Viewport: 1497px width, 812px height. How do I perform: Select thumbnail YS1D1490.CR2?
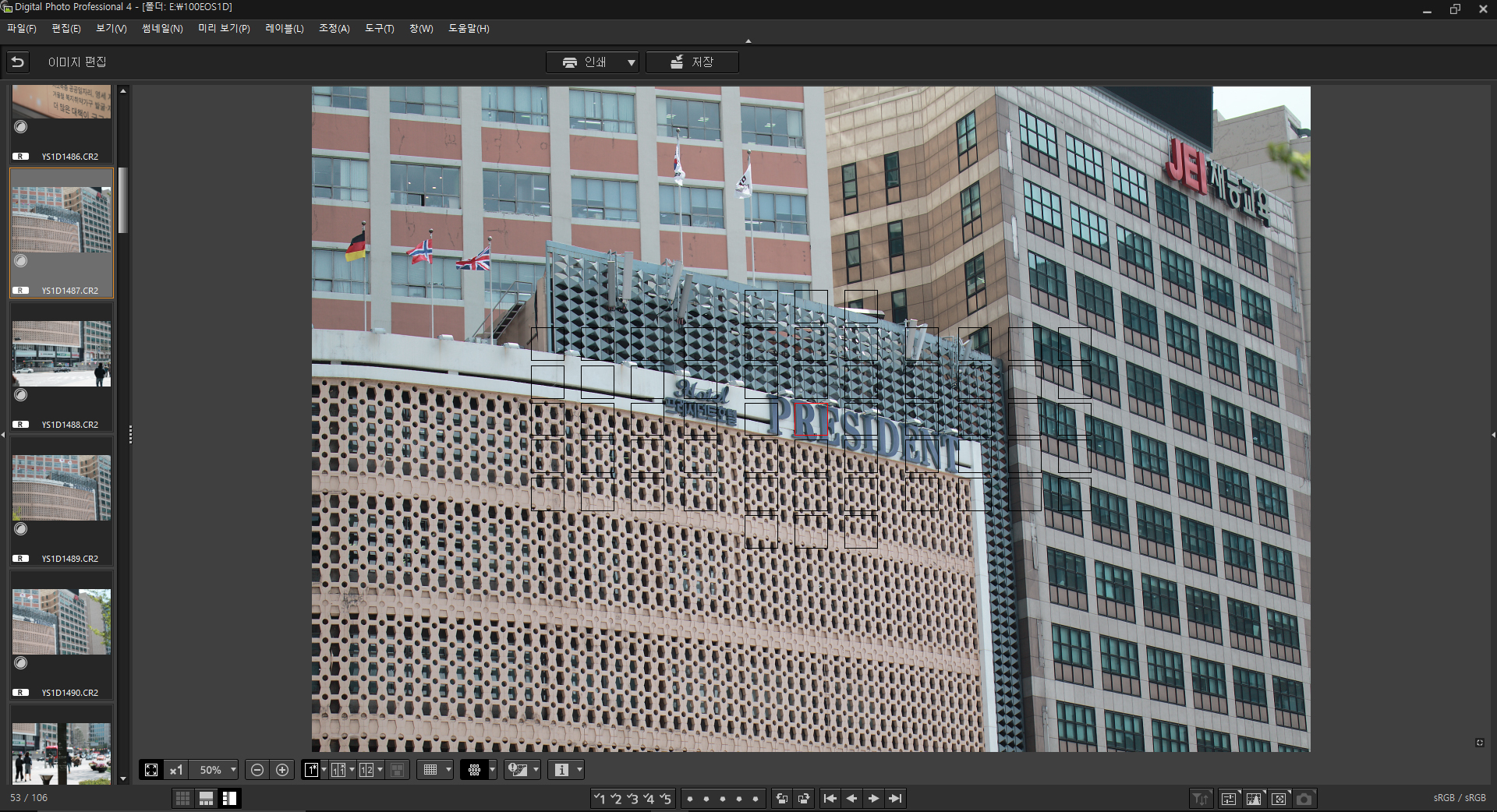[62, 634]
